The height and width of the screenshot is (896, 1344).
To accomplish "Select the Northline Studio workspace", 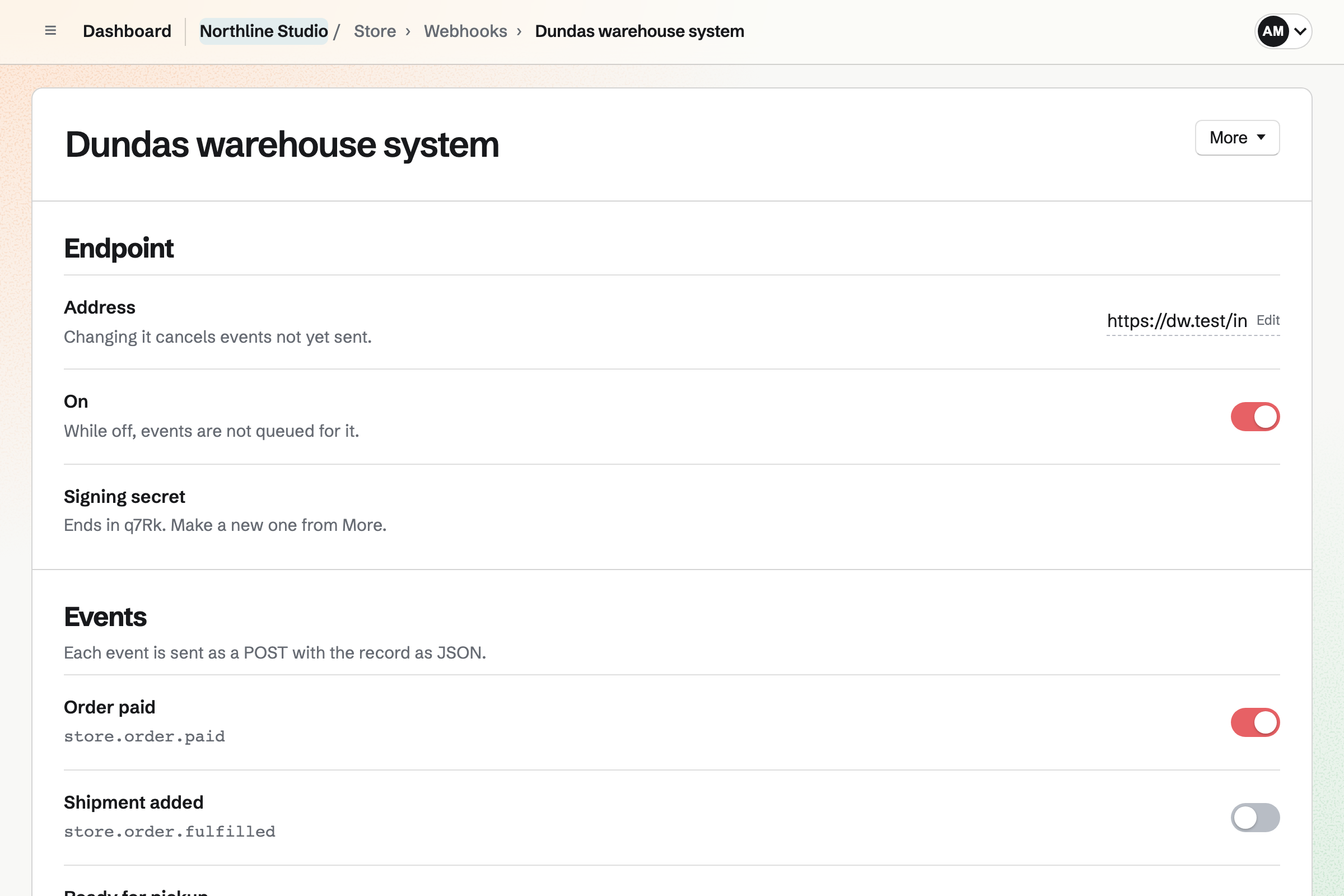I will point(263,31).
